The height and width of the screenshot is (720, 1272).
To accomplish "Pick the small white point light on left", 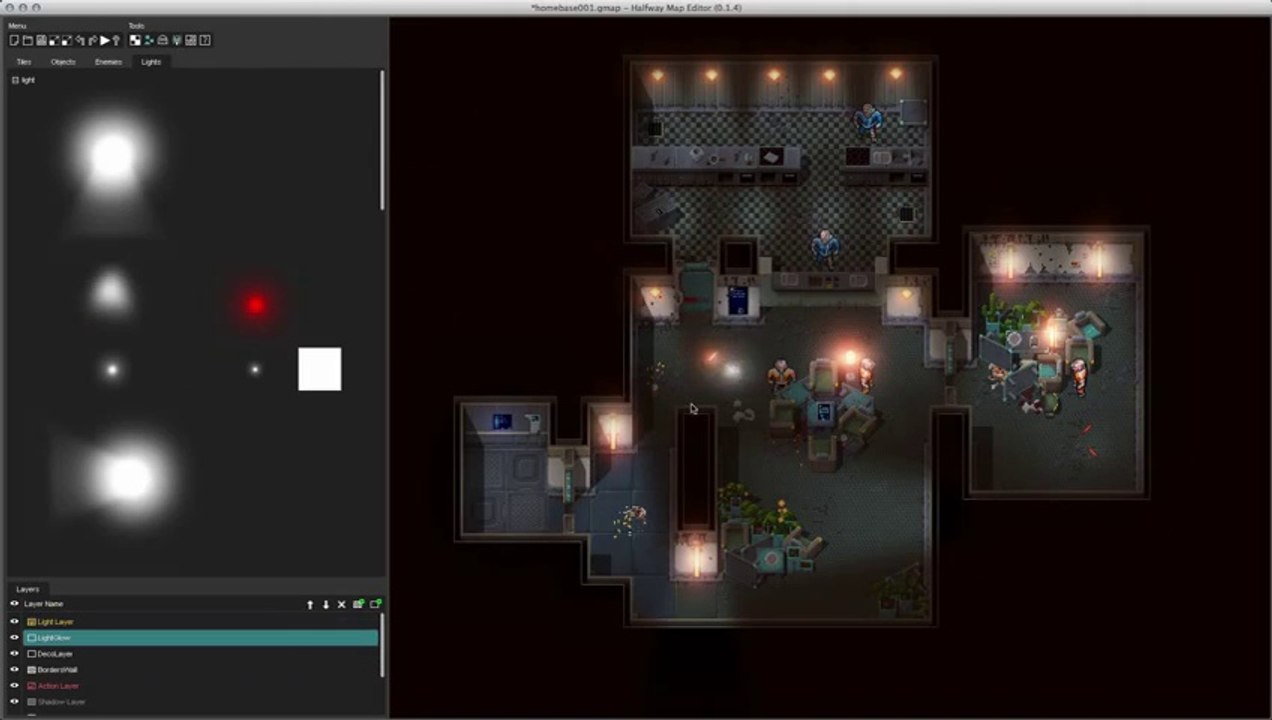I will point(112,370).
